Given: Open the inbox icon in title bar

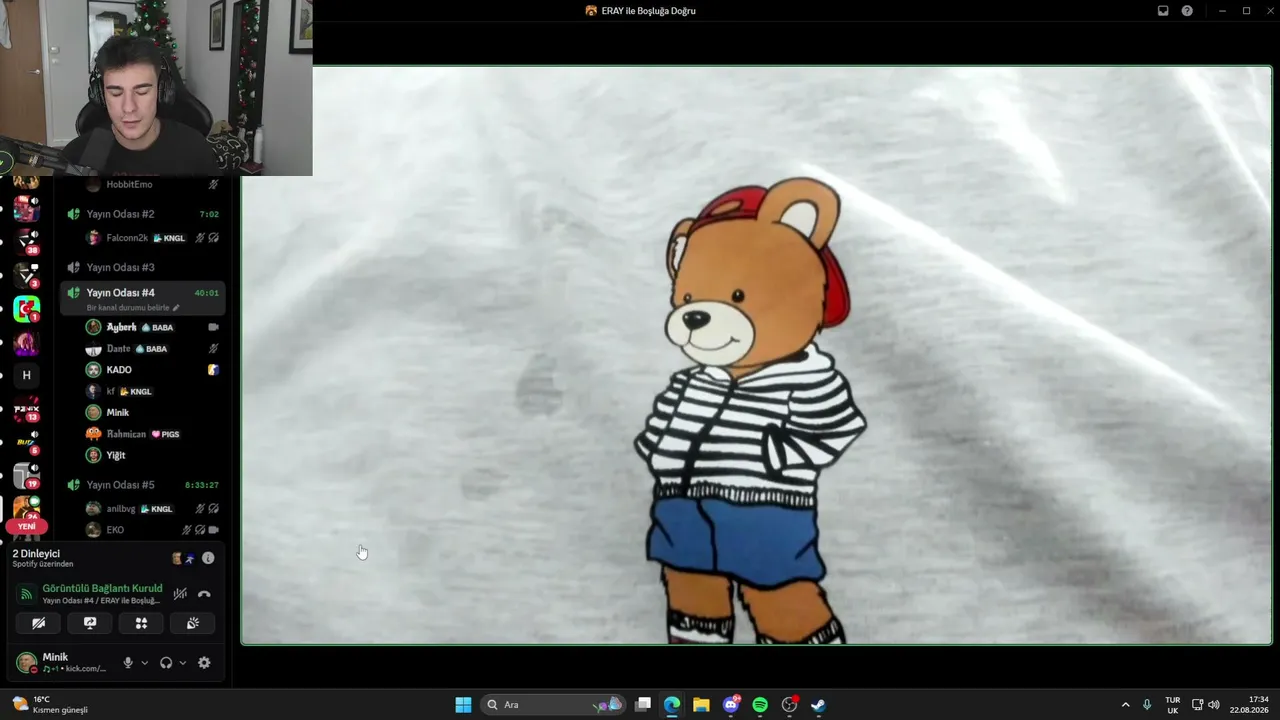Looking at the screenshot, I should (x=1163, y=11).
